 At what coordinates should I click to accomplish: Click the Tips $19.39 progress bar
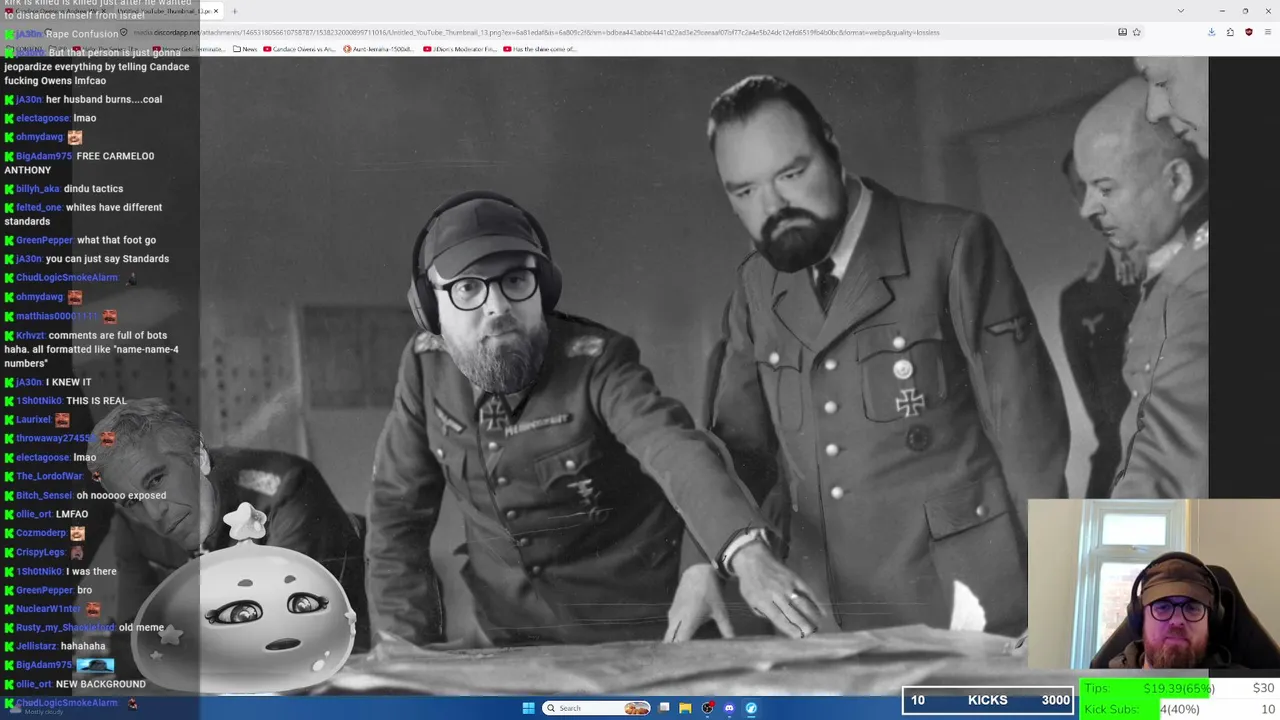click(1179, 688)
